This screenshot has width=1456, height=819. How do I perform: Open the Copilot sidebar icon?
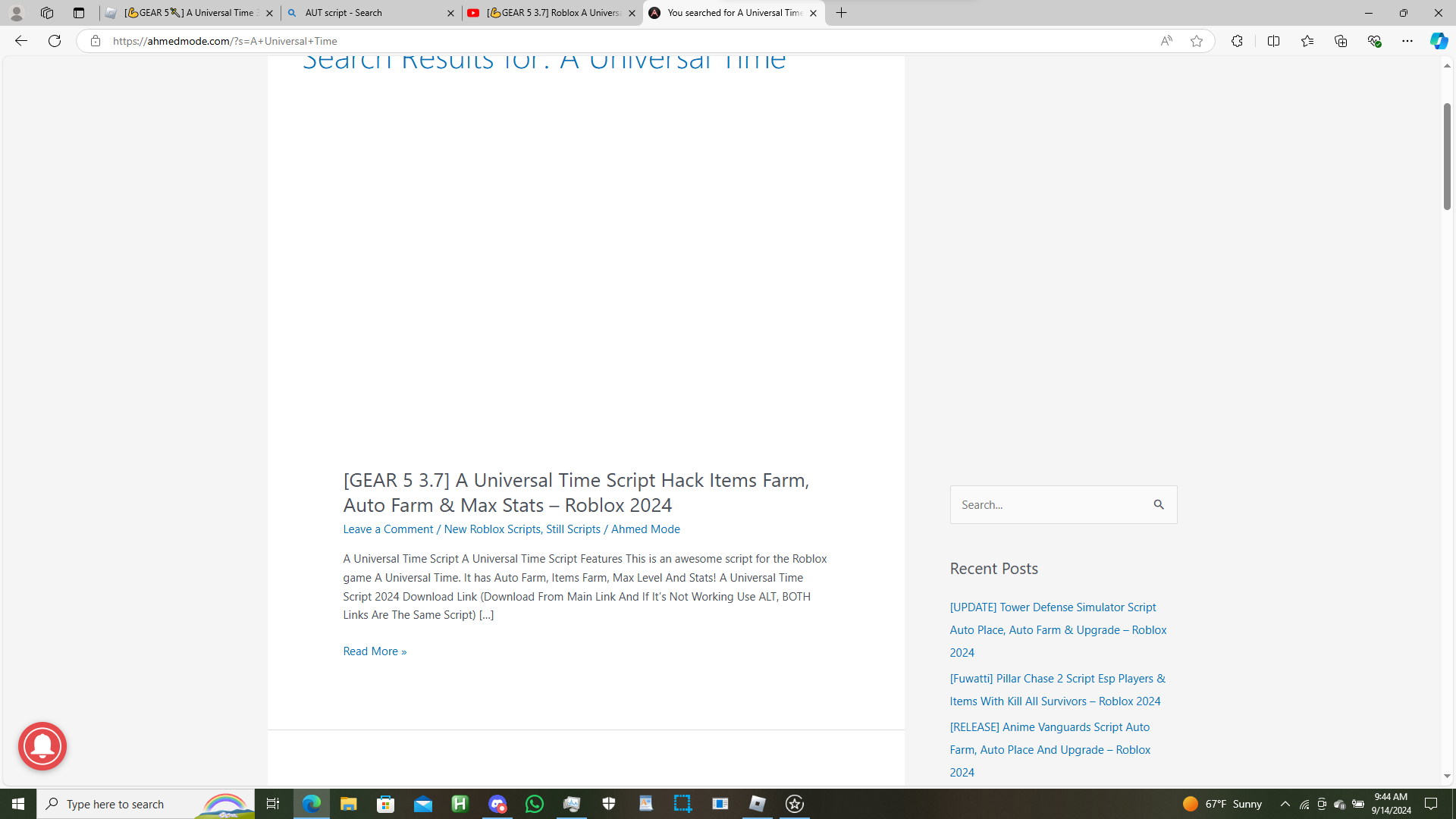(1438, 41)
